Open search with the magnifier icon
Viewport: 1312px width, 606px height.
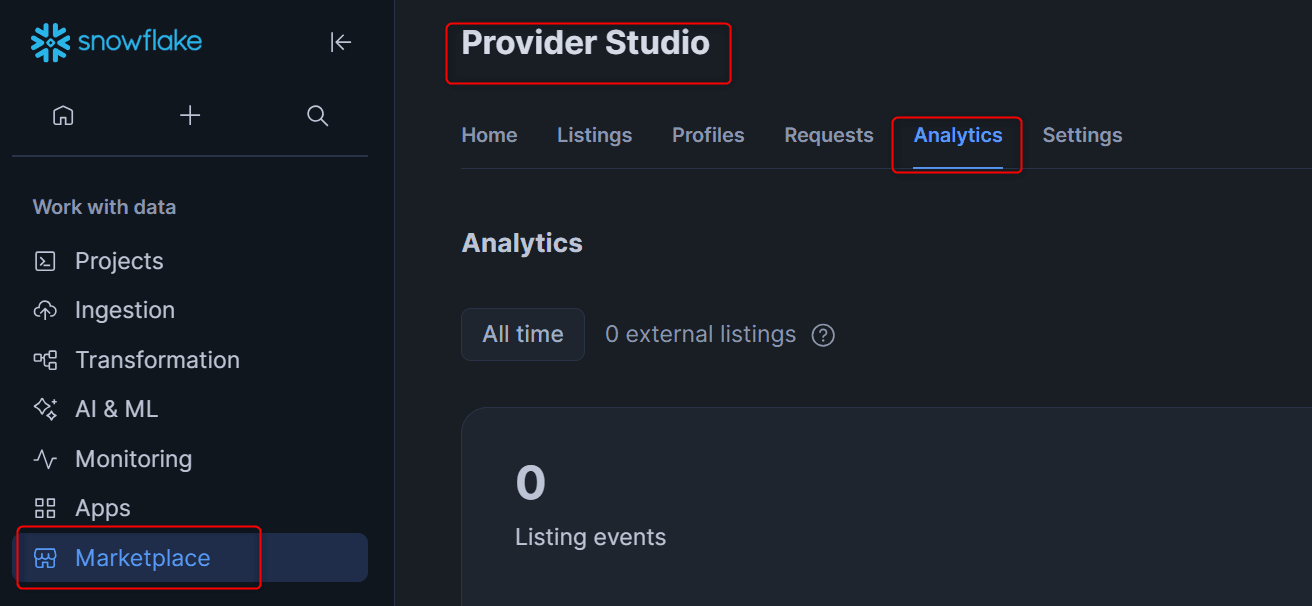pyautogui.click(x=317, y=116)
